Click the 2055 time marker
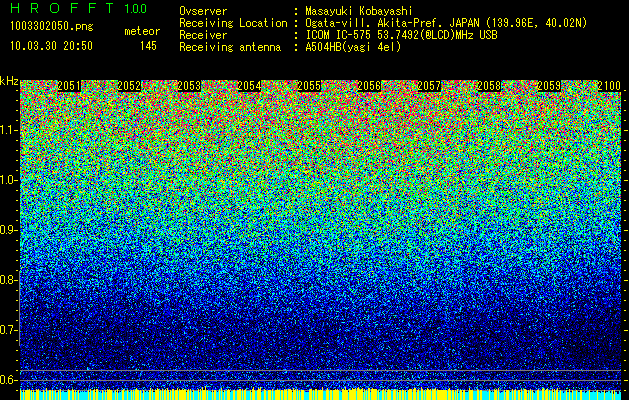629x400 pixels. tap(309, 86)
